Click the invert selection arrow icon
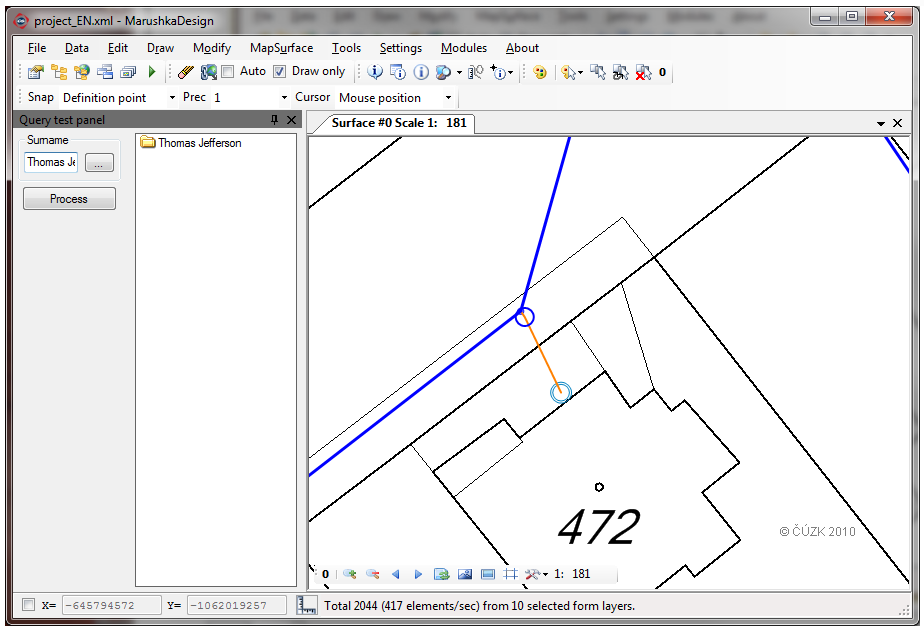 tap(621, 72)
